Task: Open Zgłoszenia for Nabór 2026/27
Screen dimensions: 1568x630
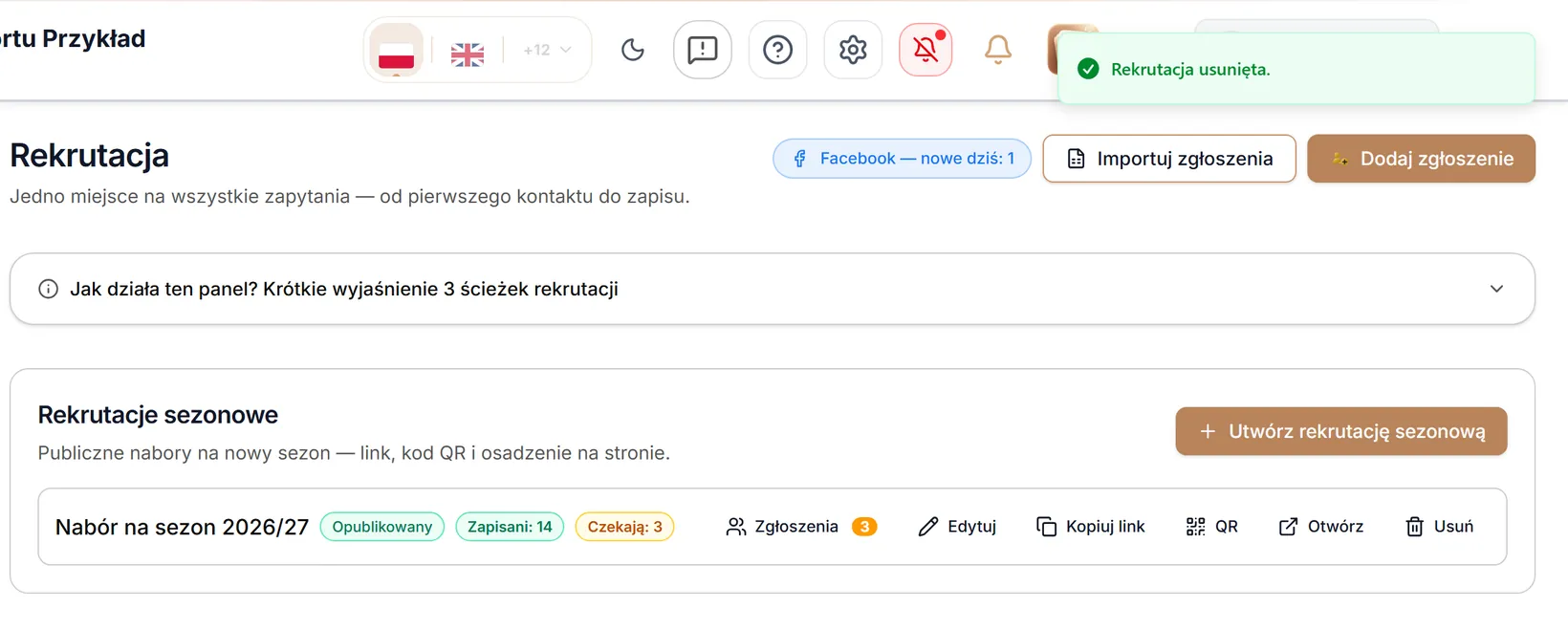Action: tap(801, 527)
